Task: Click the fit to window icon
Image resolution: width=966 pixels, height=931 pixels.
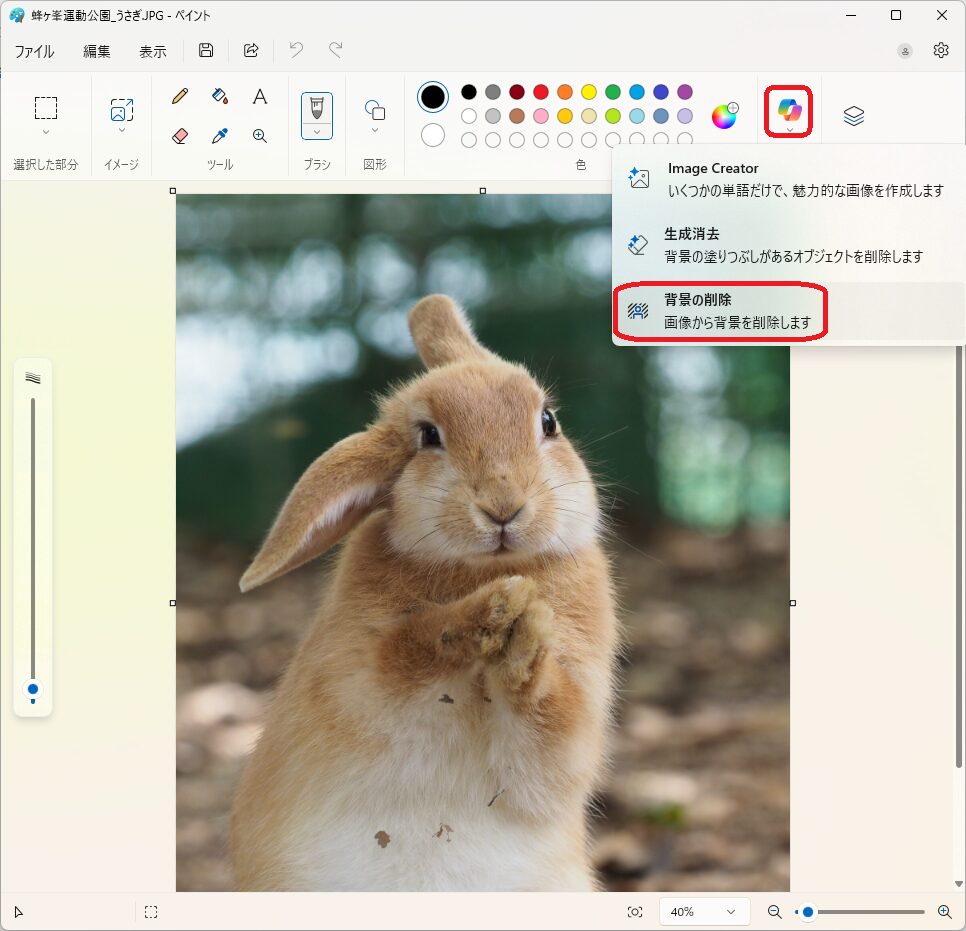Action: pyautogui.click(x=635, y=912)
